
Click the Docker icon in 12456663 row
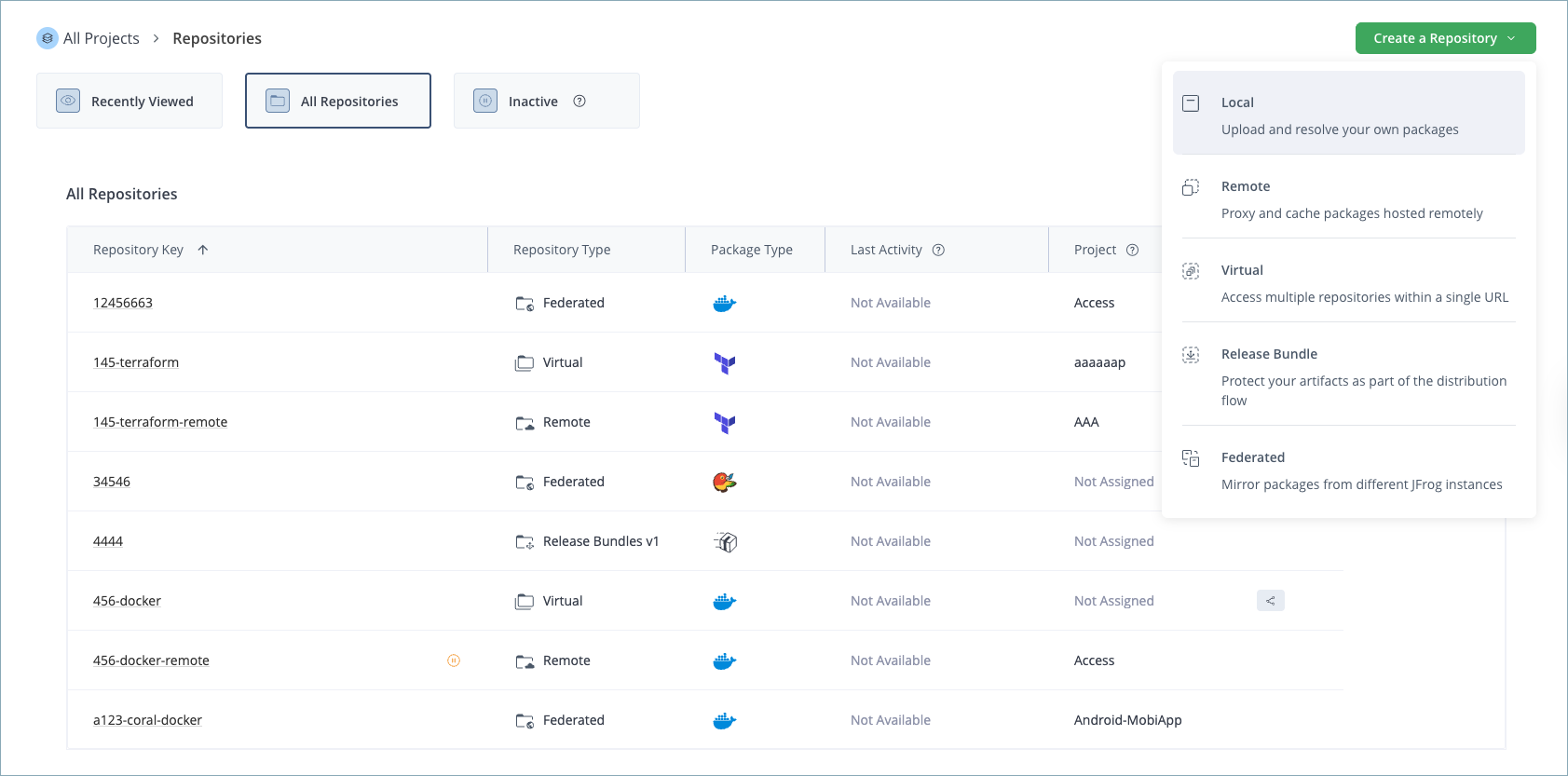pyautogui.click(x=725, y=304)
